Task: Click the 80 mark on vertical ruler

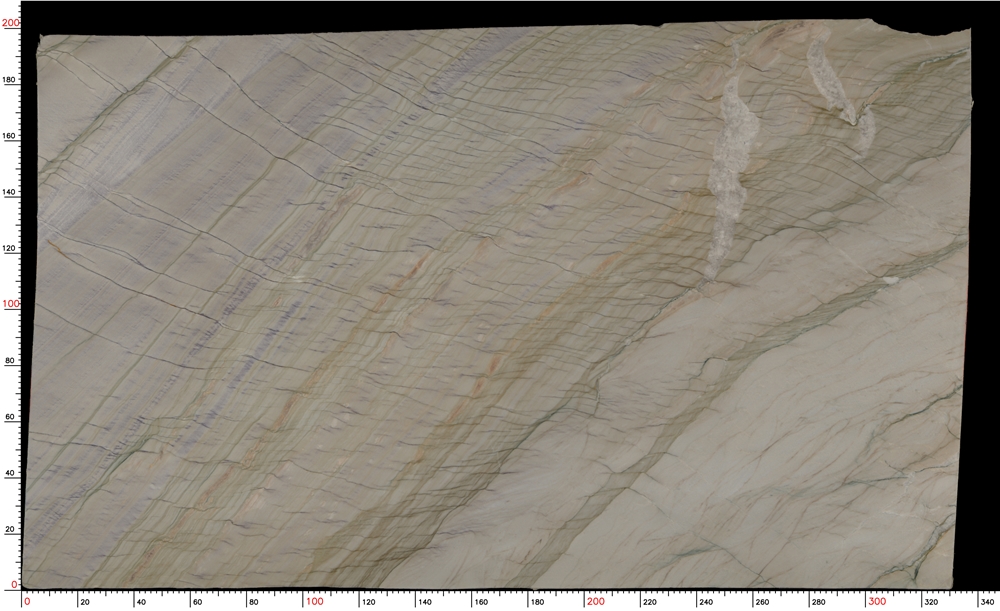Action: (x=10, y=360)
